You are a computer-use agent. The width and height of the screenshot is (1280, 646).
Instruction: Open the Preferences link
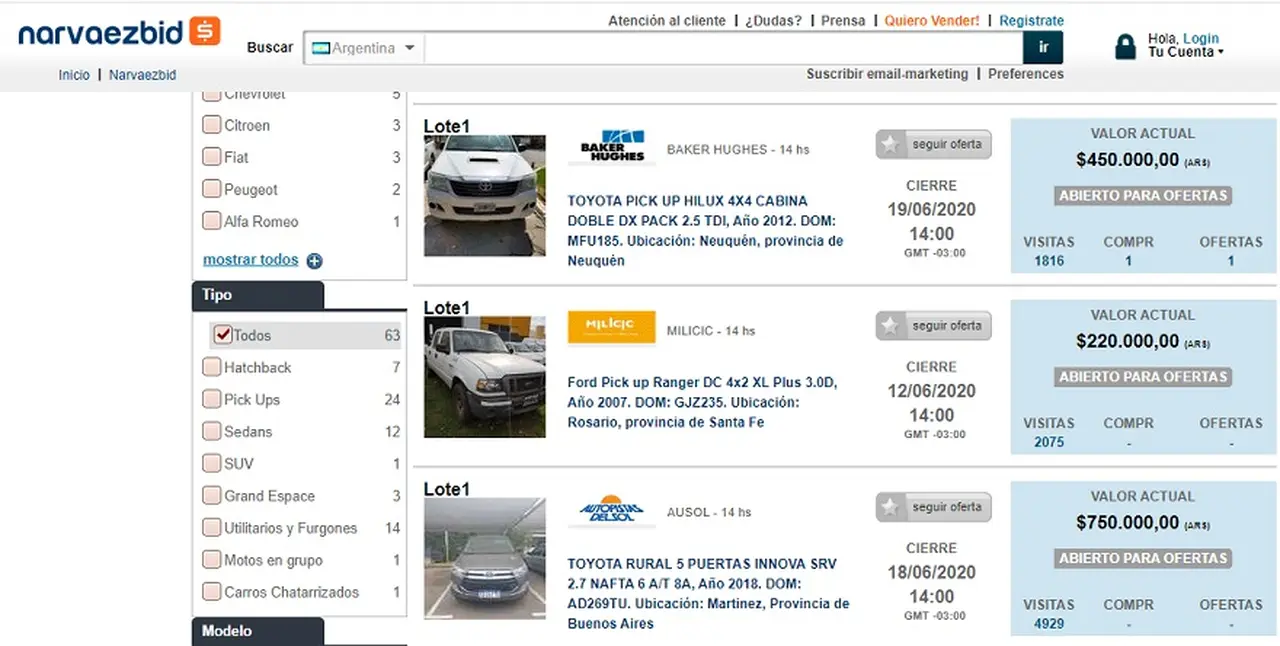[1026, 74]
